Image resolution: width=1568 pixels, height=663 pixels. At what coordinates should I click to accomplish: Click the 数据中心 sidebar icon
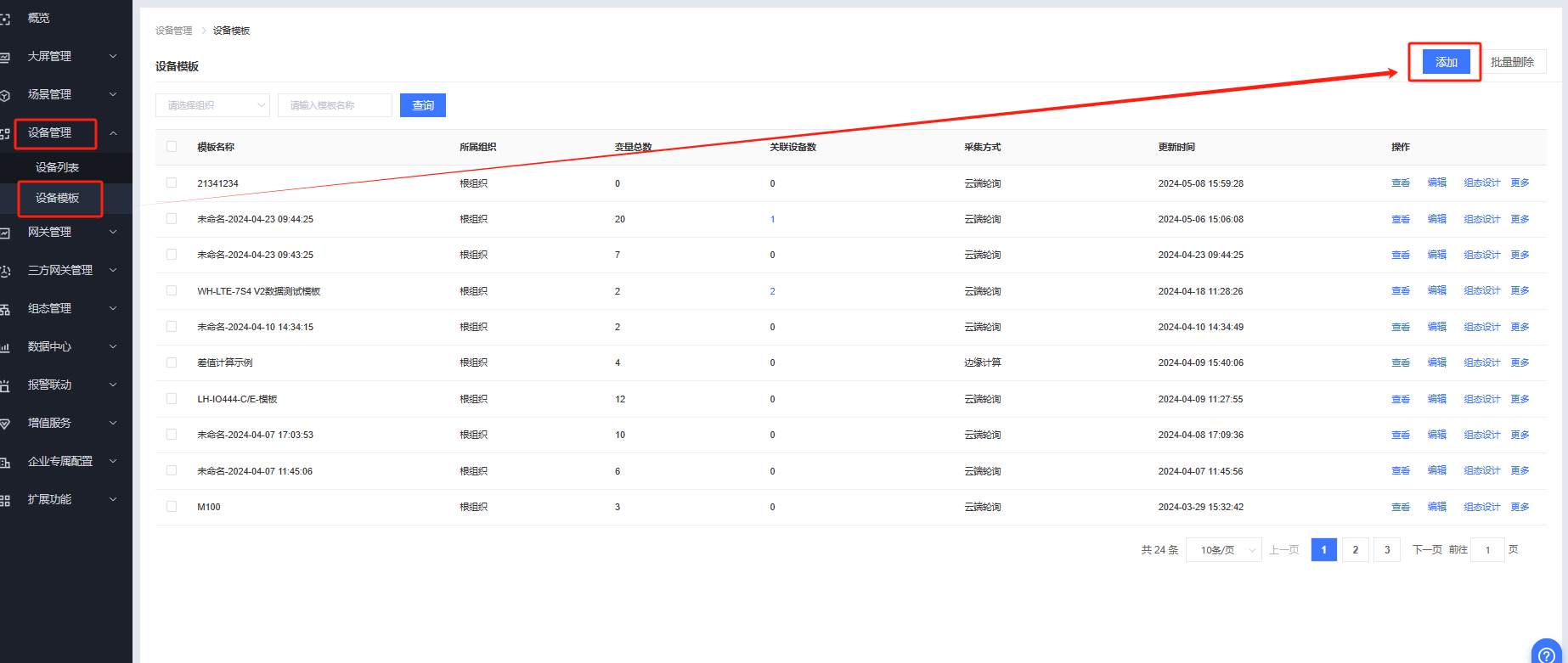tap(5, 347)
